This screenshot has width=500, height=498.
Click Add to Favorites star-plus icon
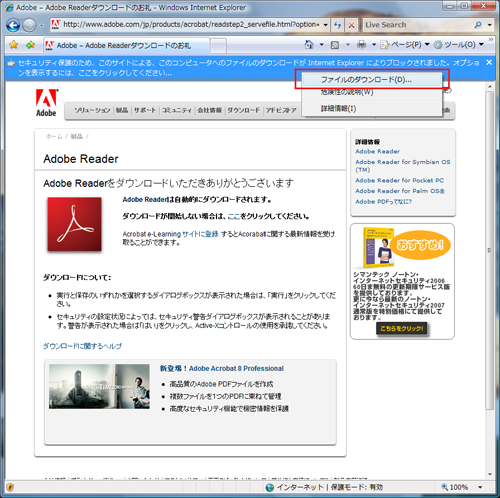pyautogui.click(x=30, y=45)
